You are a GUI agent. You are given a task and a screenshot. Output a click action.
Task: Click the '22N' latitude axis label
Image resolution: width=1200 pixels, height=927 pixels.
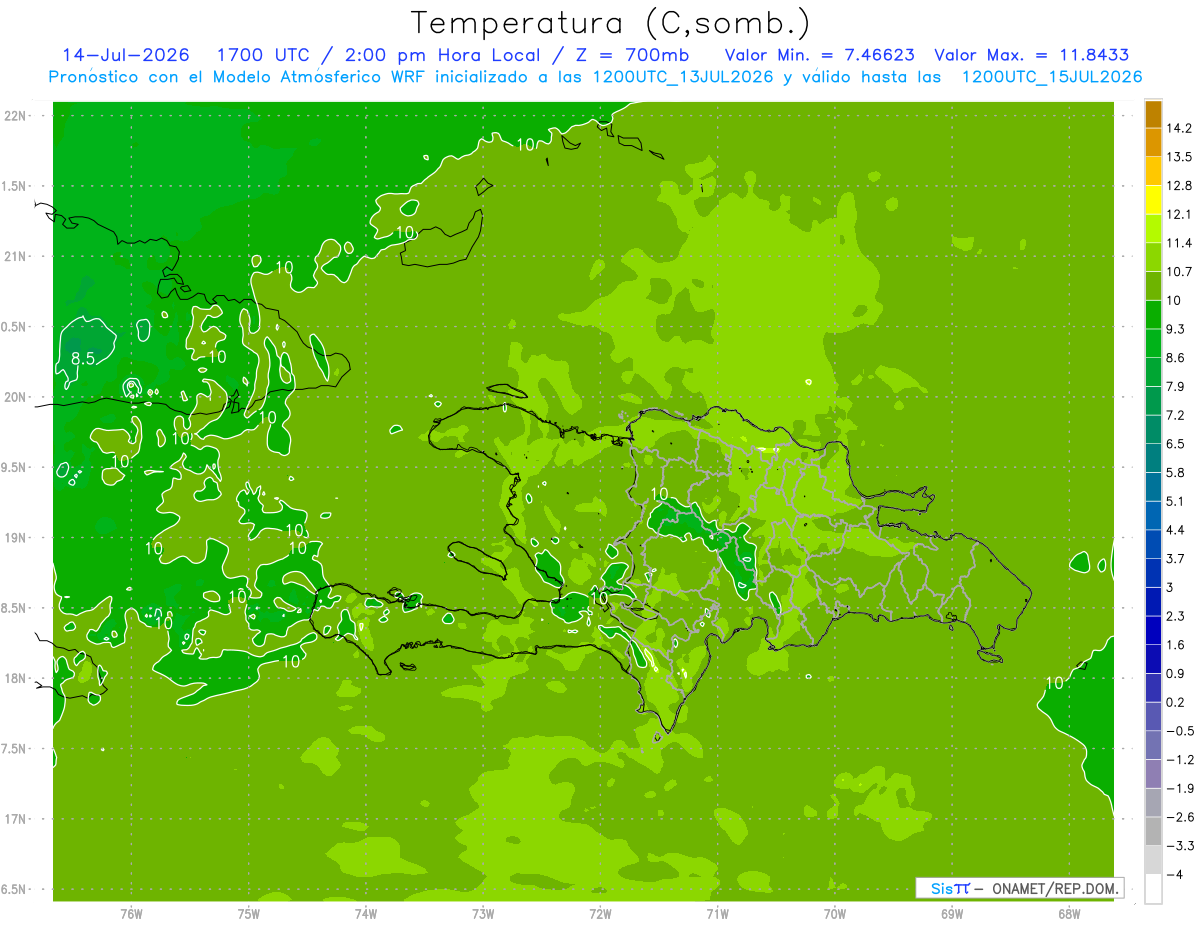(x=17, y=116)
